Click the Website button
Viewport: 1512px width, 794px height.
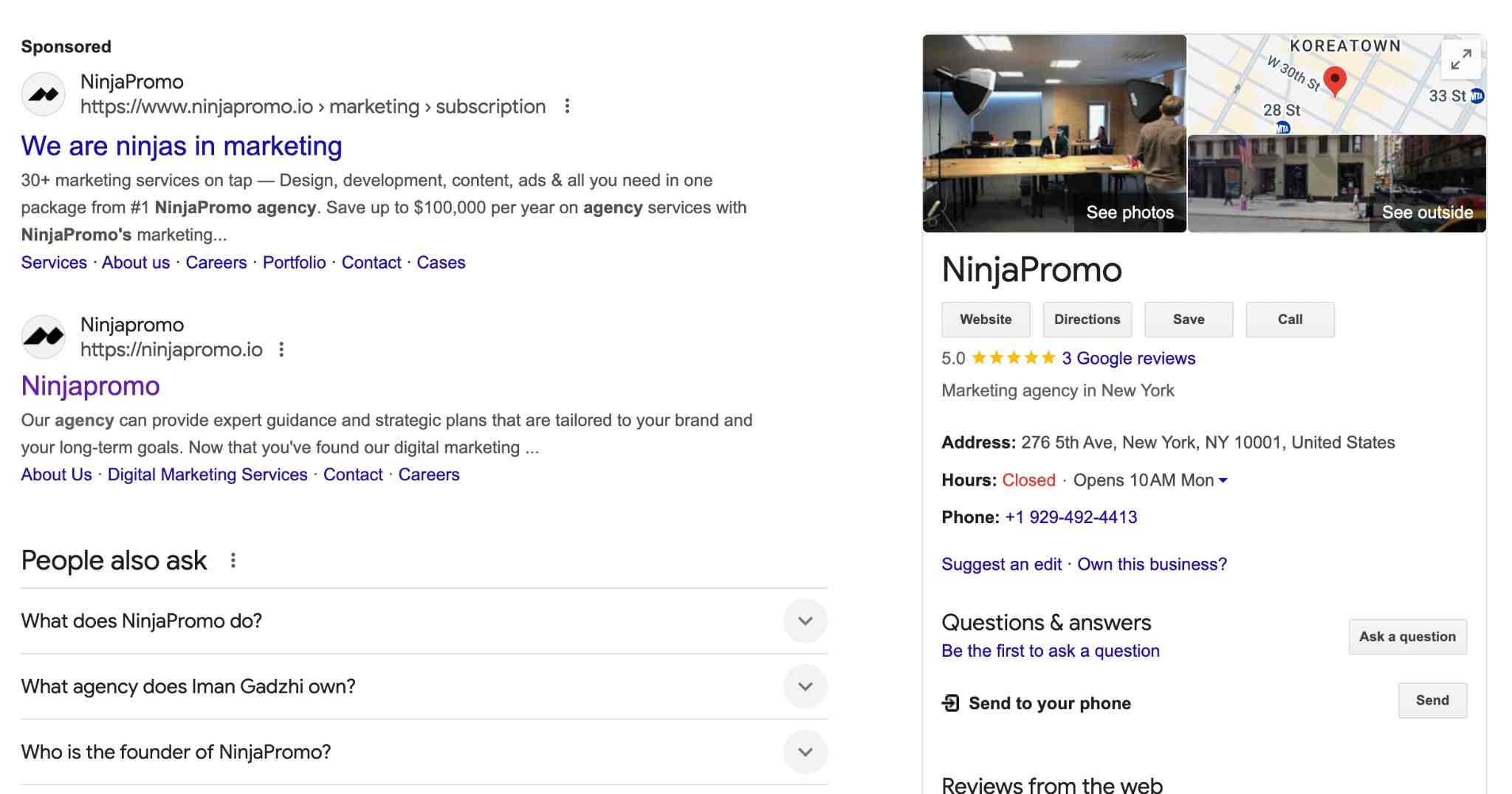click(986, 320)
